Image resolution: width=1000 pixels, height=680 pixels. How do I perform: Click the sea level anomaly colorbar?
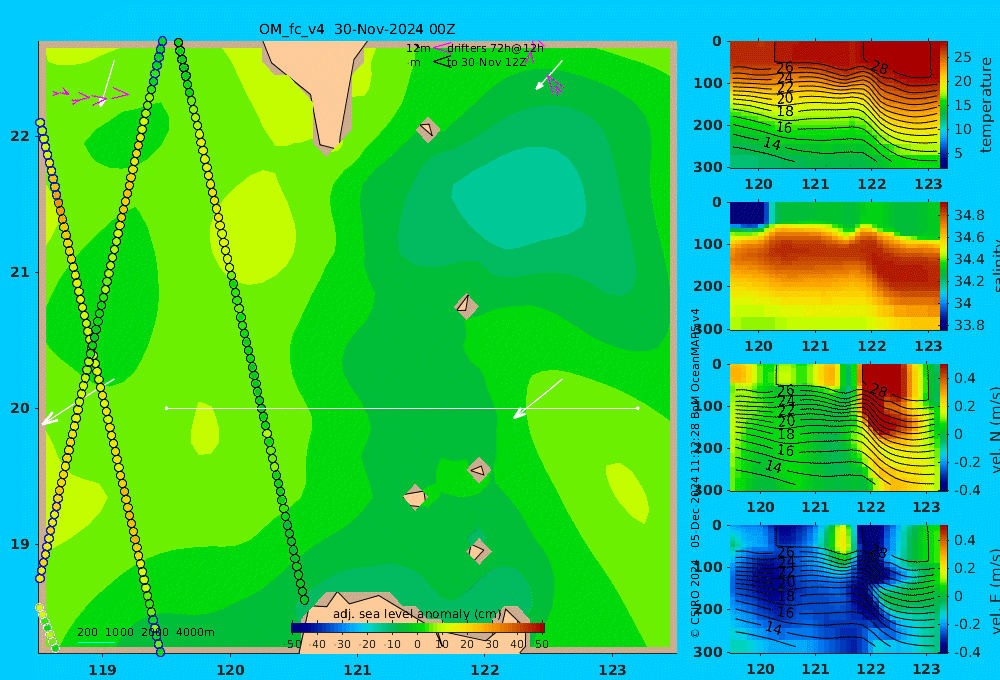[418, 628]
